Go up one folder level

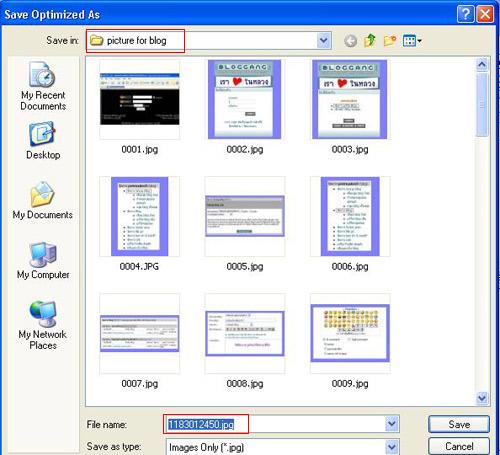[x=370, y=41]
